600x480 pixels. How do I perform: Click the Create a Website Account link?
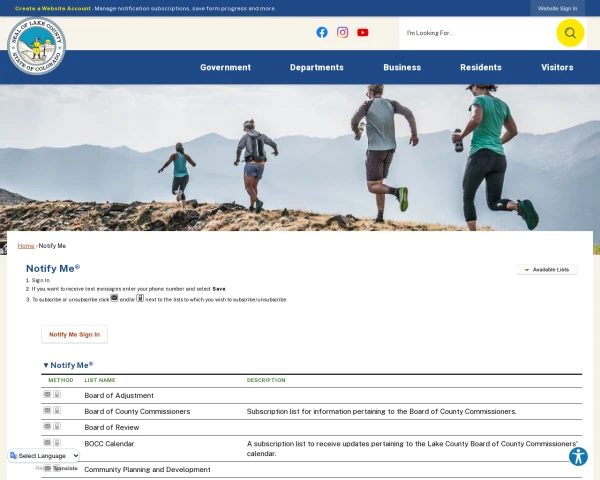pyautogui.click(x=52, y=8)
